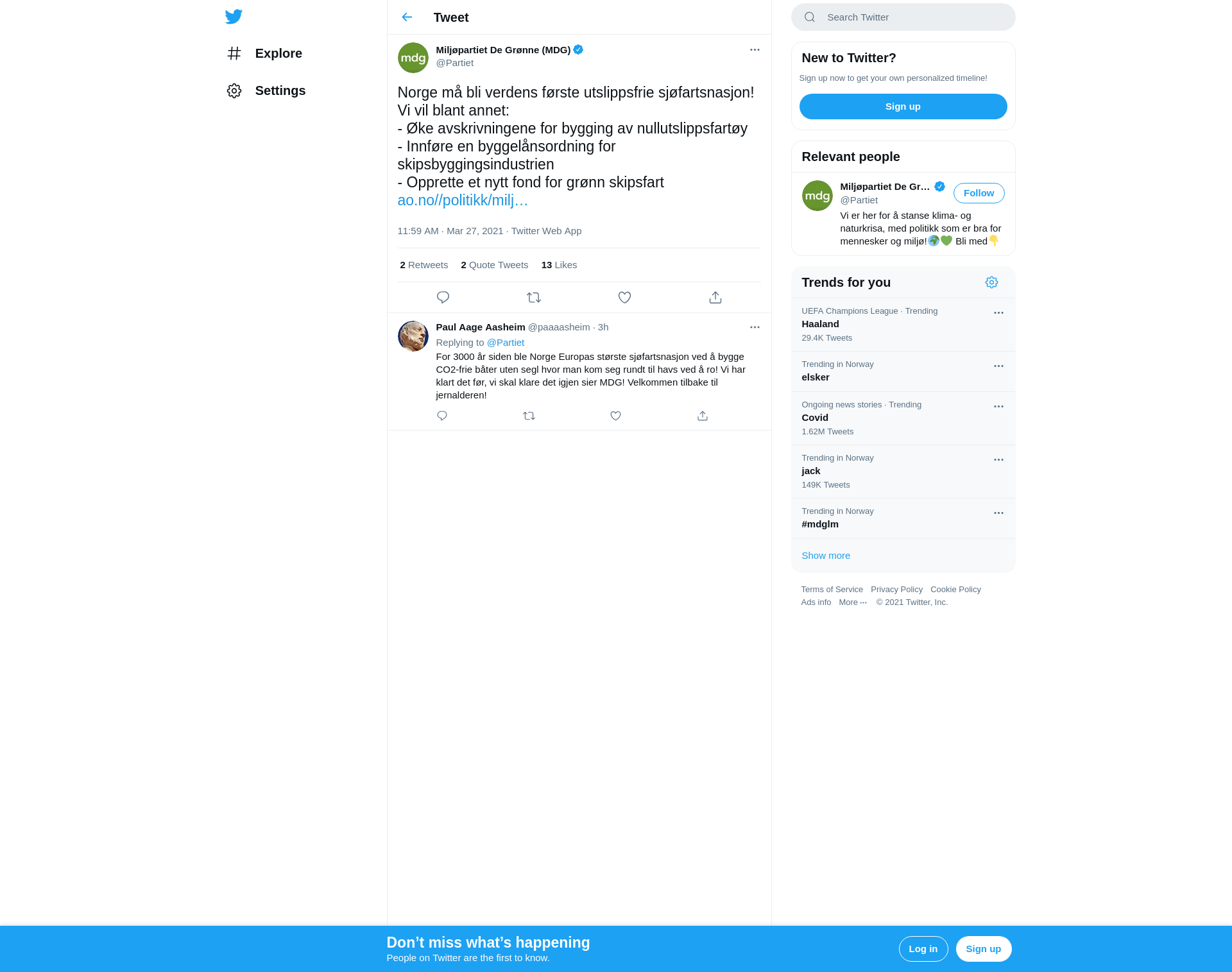This screenshot has width=1232, height=972.
Task: Open the Settings menu item
Action: 266,90
